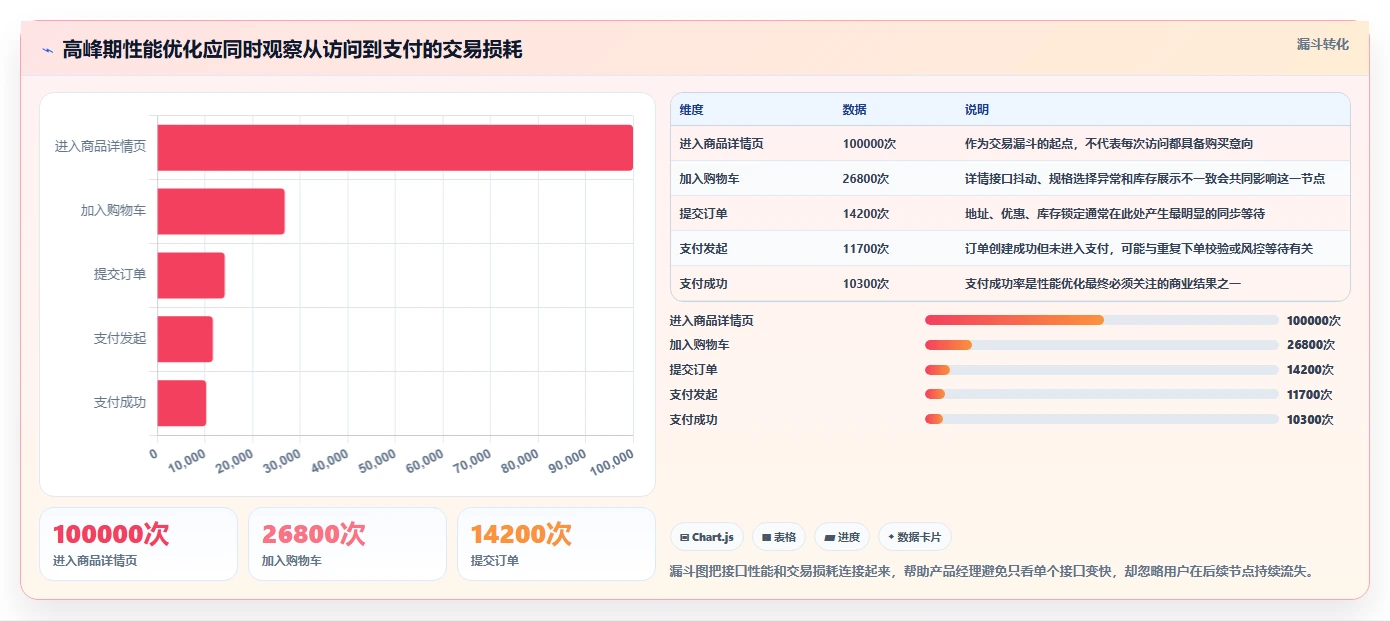Click the 进入商品详情页 progress bar

coord(1101,320)
